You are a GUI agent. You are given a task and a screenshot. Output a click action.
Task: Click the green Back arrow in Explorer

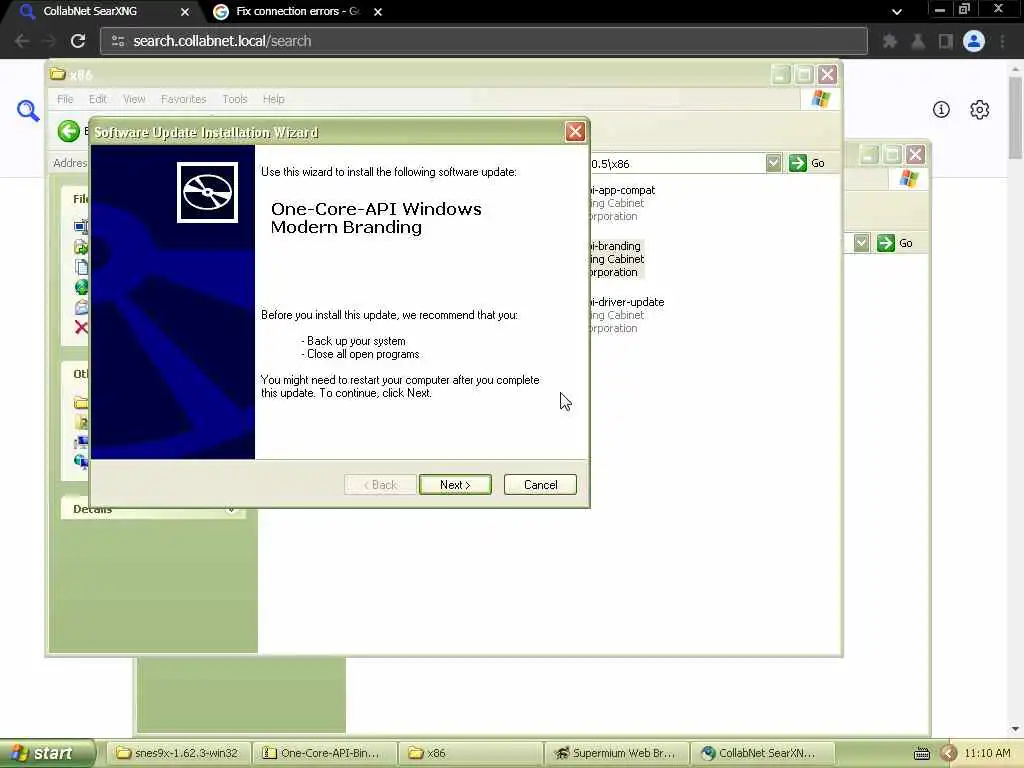69,131
